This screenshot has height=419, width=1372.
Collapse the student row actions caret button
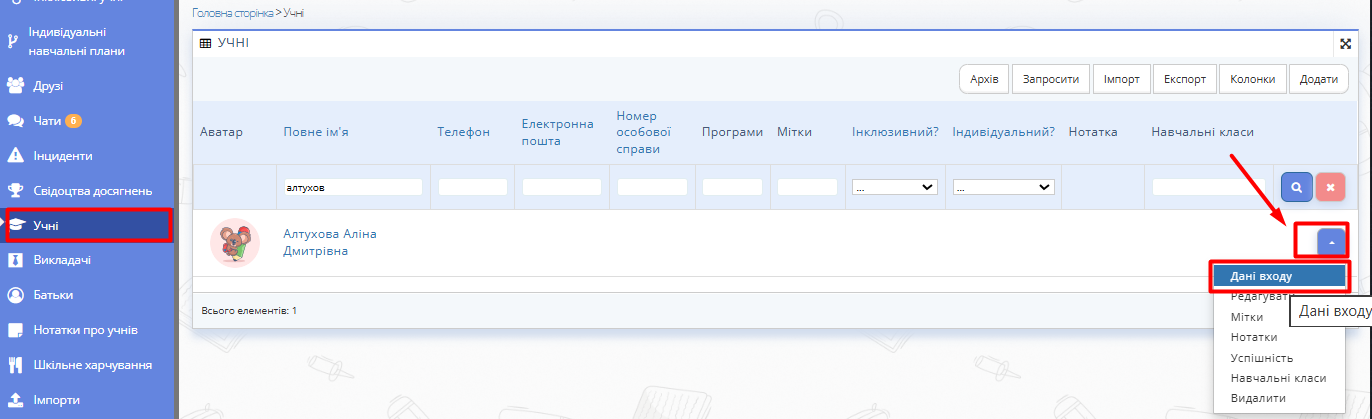coord(1331,242)
